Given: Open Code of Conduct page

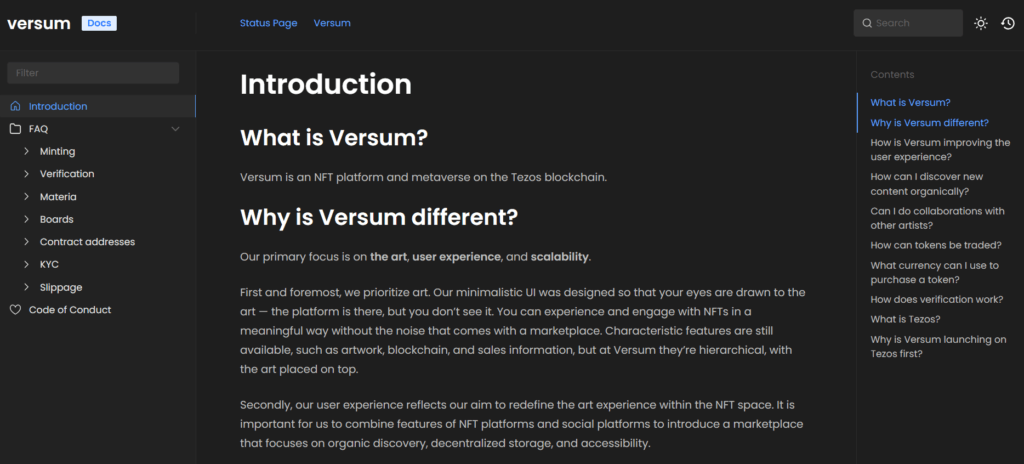Looking at the screenshot, I should (70, 310).
